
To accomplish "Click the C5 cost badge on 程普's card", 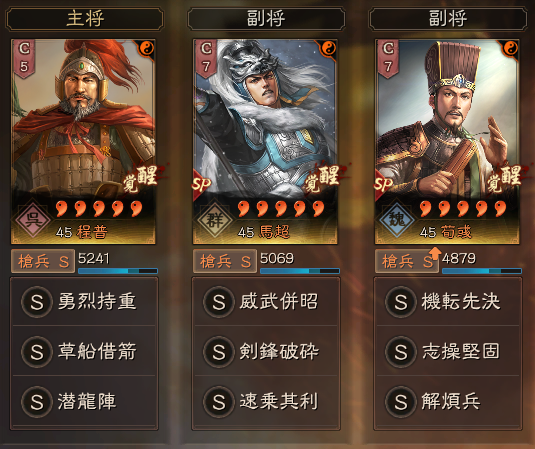I will [24, 58].
